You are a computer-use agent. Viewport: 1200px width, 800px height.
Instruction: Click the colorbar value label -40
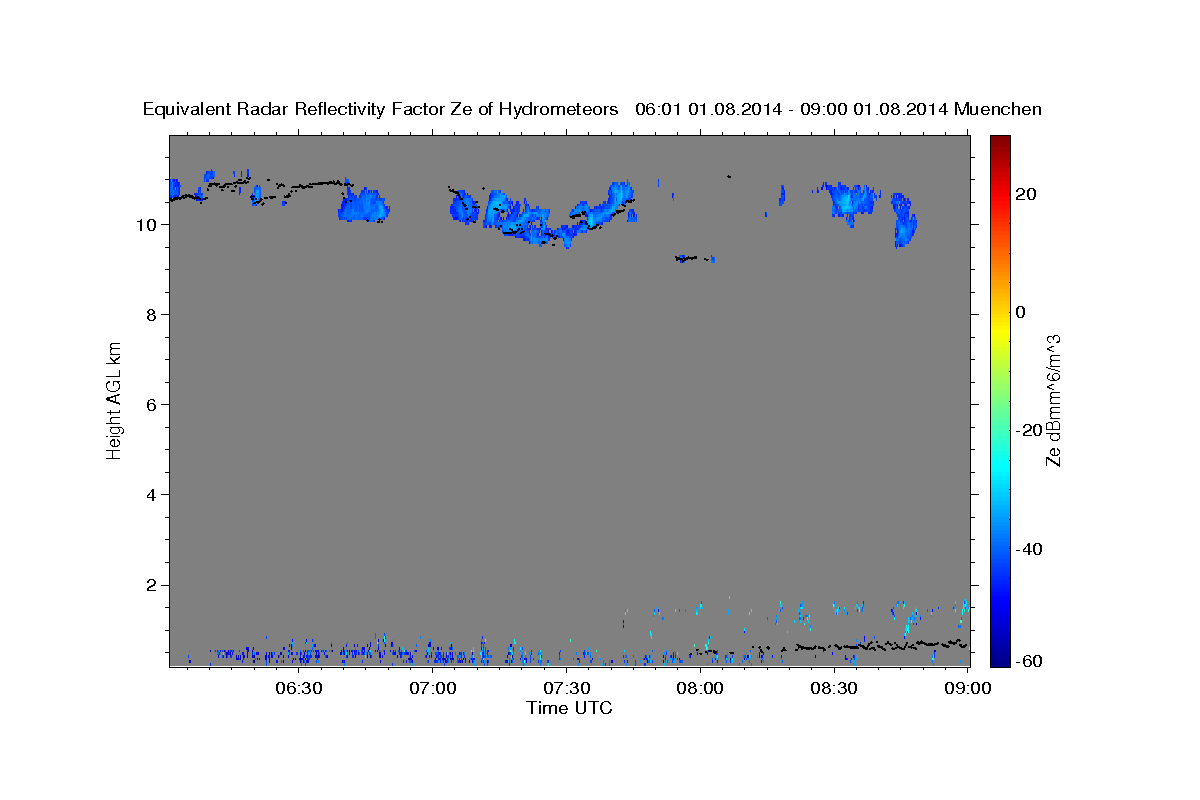click(1029, 549)
